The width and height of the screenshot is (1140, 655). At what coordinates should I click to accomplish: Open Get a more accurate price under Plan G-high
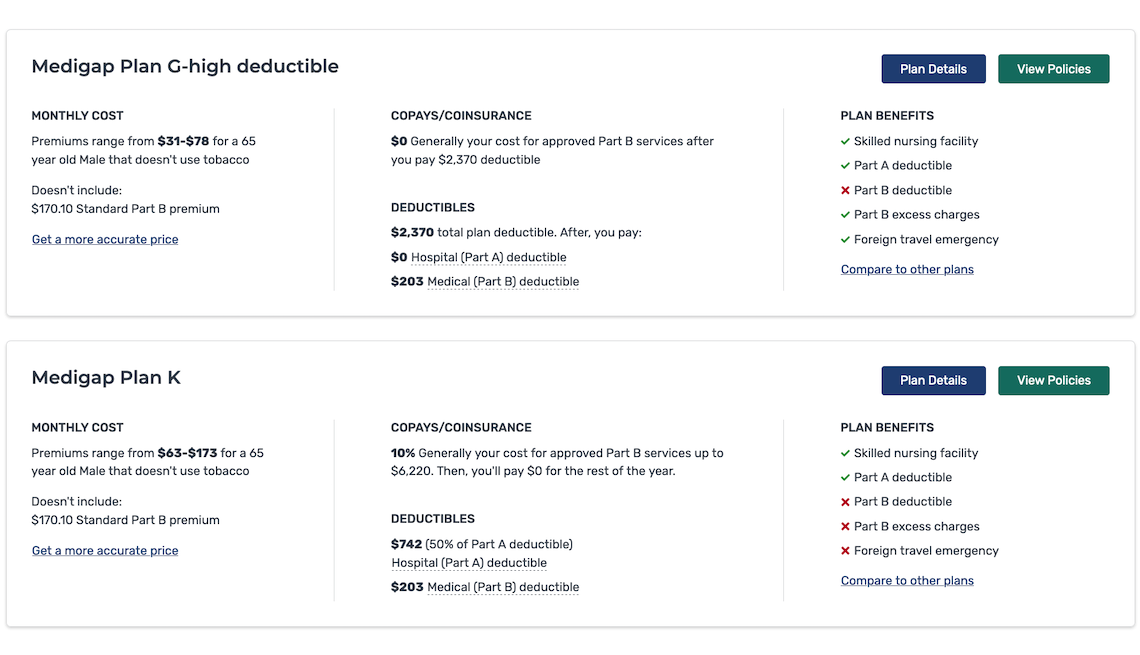(x=104, y=239)
